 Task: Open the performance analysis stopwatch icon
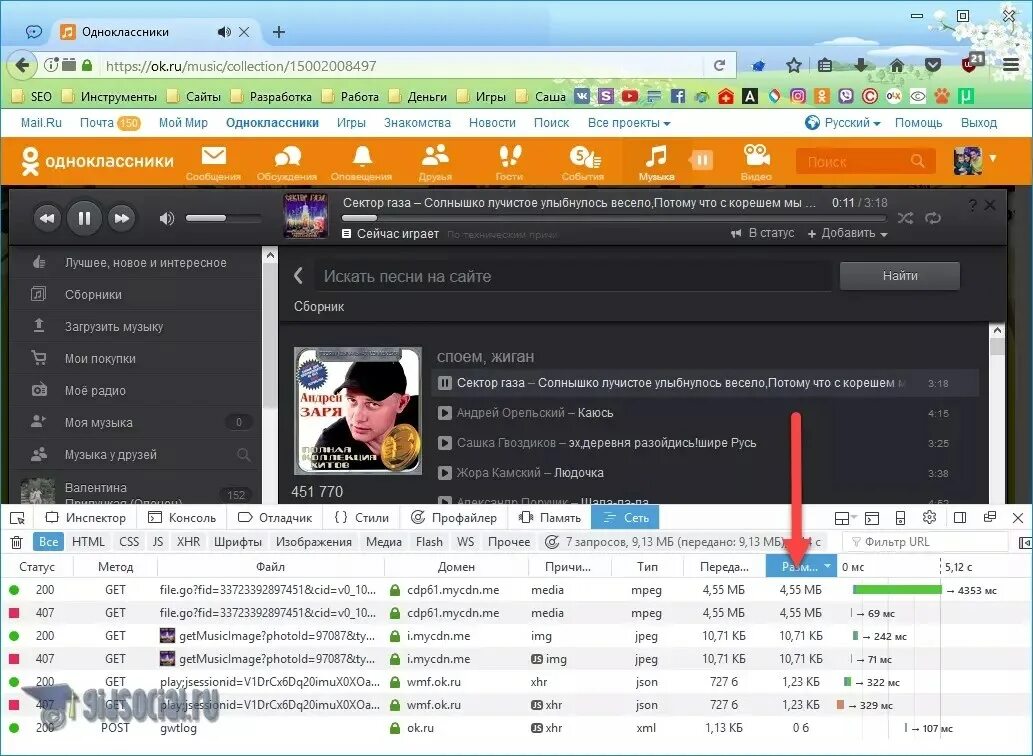pyautogui.click(x=551, y=542)
